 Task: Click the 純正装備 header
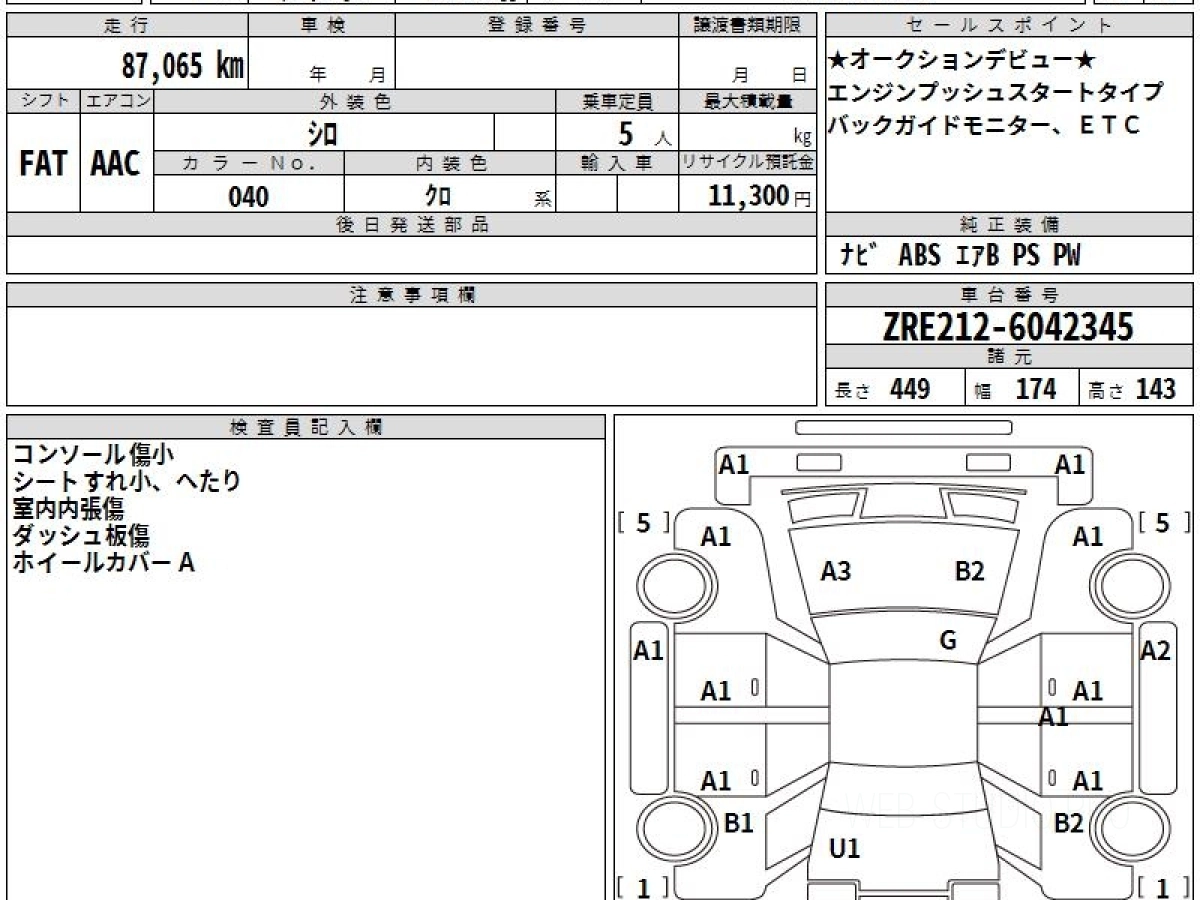(1009, 225)
